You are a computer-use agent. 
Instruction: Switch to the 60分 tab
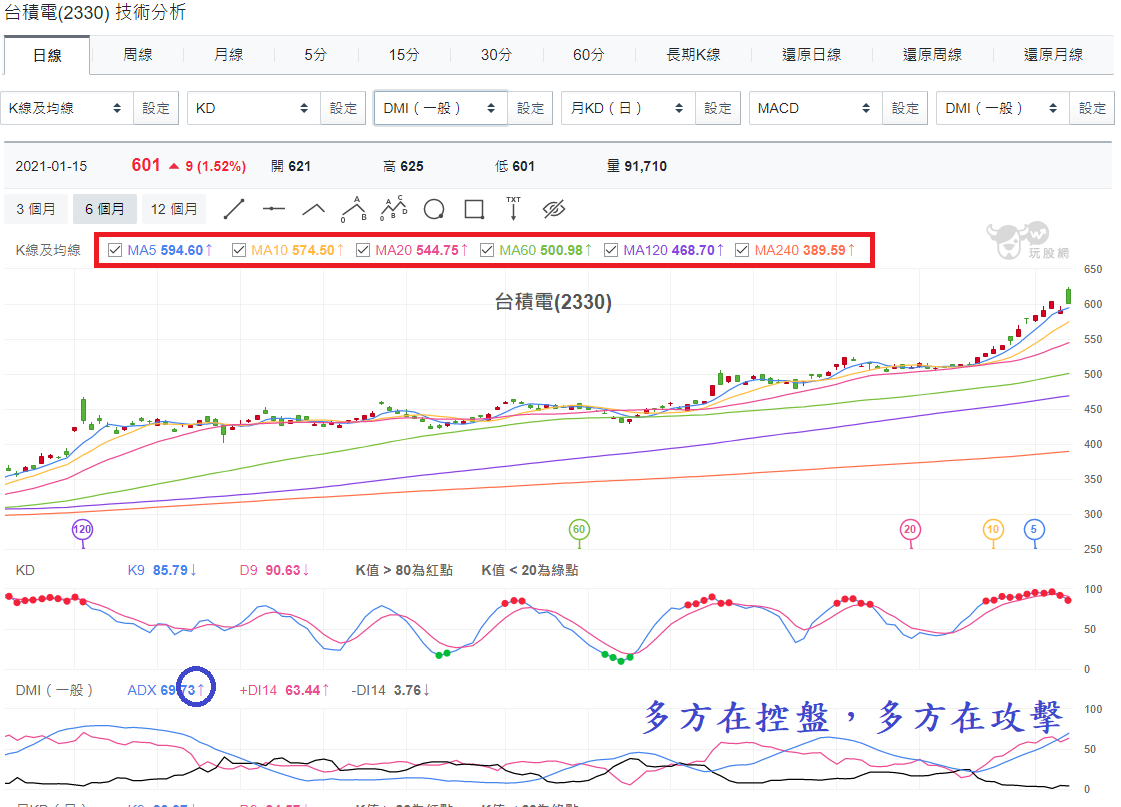click(588, 55)
